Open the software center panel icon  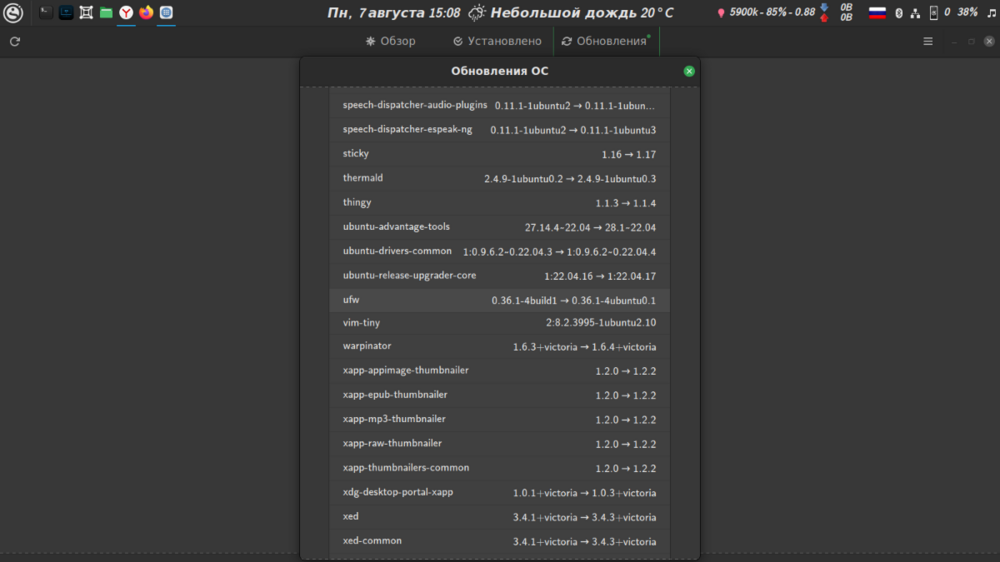pos(166,12)
